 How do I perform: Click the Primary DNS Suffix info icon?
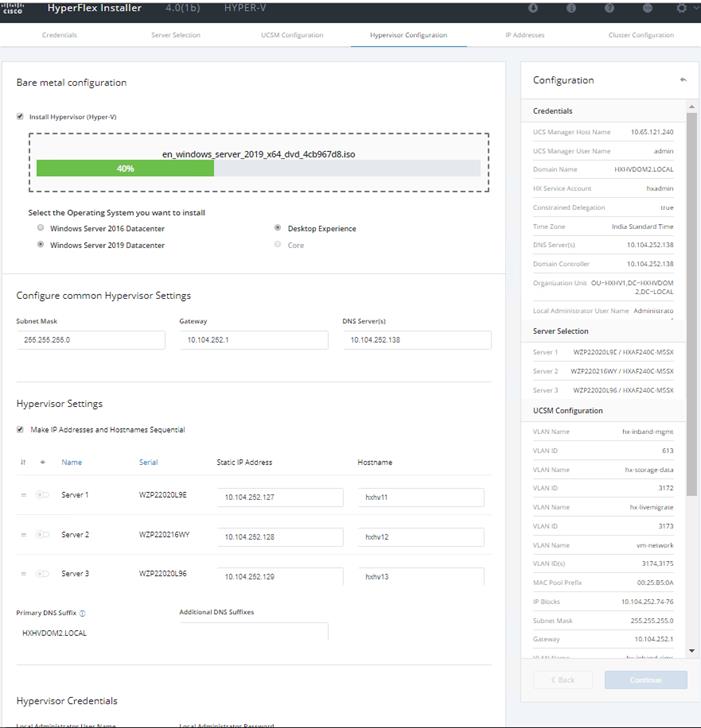(x=82, y=613)
